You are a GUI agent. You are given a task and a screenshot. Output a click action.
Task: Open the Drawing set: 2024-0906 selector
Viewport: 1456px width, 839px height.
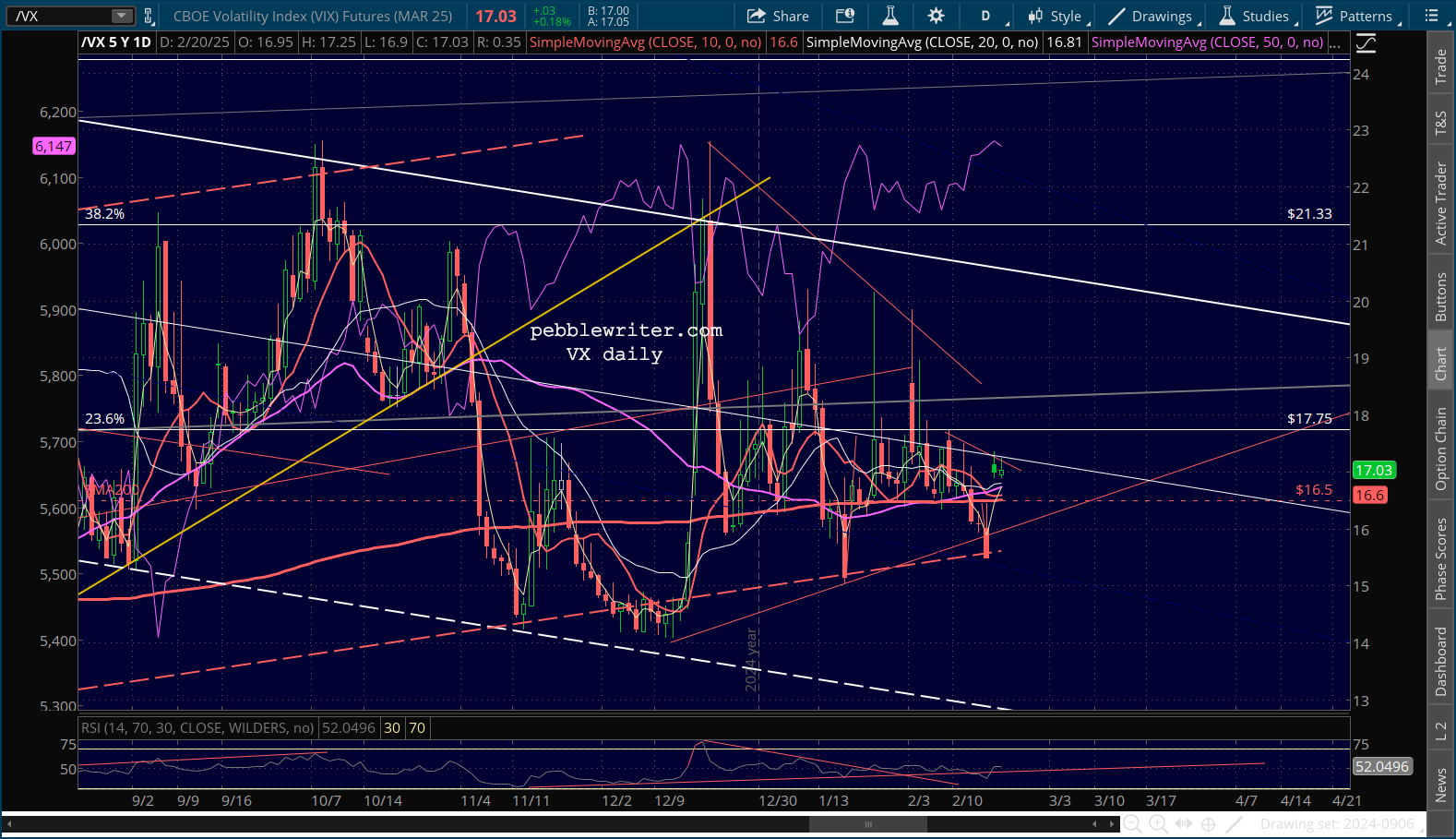pyautogui.click(x=1337, y=824)
